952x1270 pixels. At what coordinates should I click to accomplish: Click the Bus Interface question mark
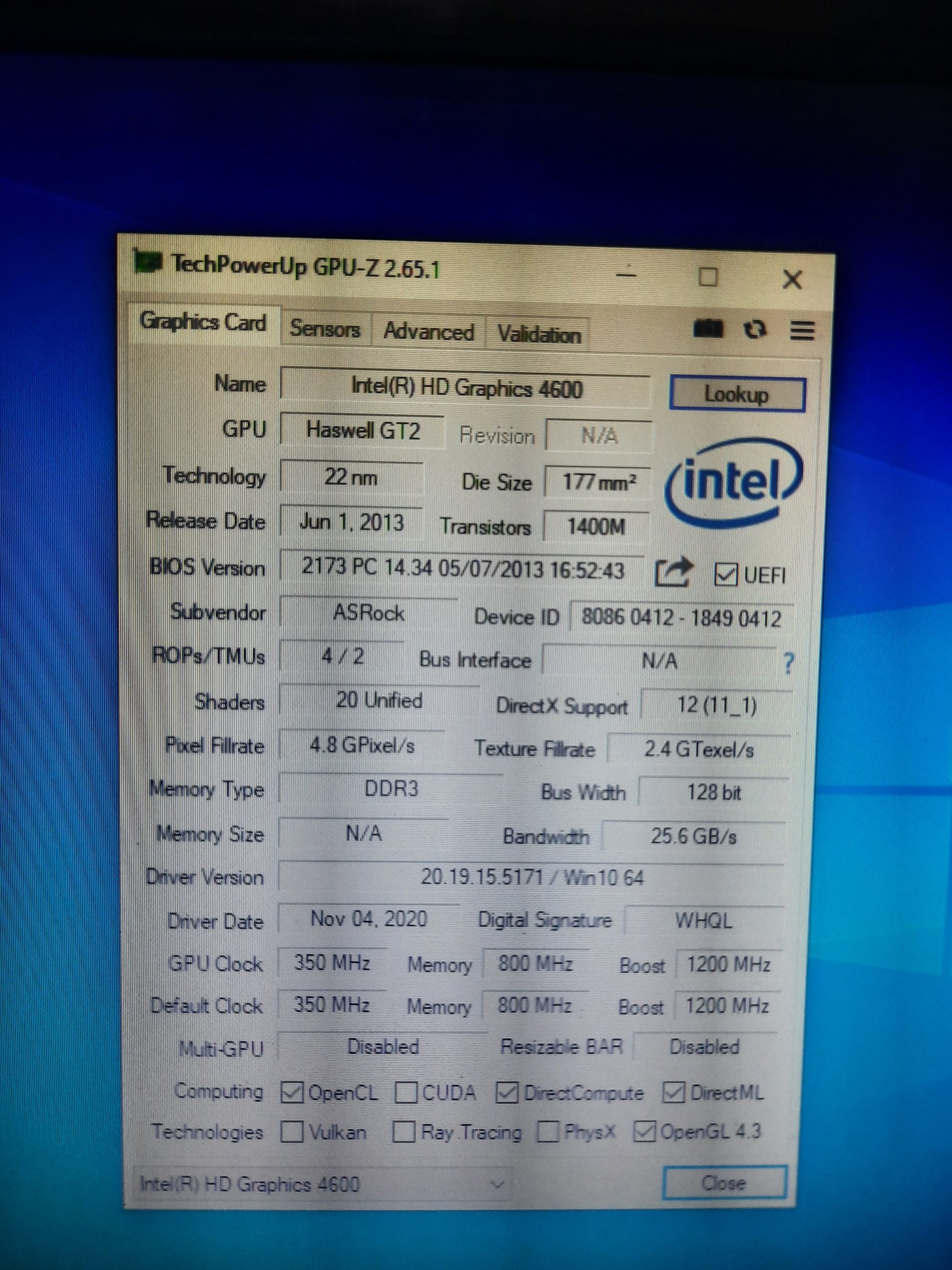tap(788, 663)
